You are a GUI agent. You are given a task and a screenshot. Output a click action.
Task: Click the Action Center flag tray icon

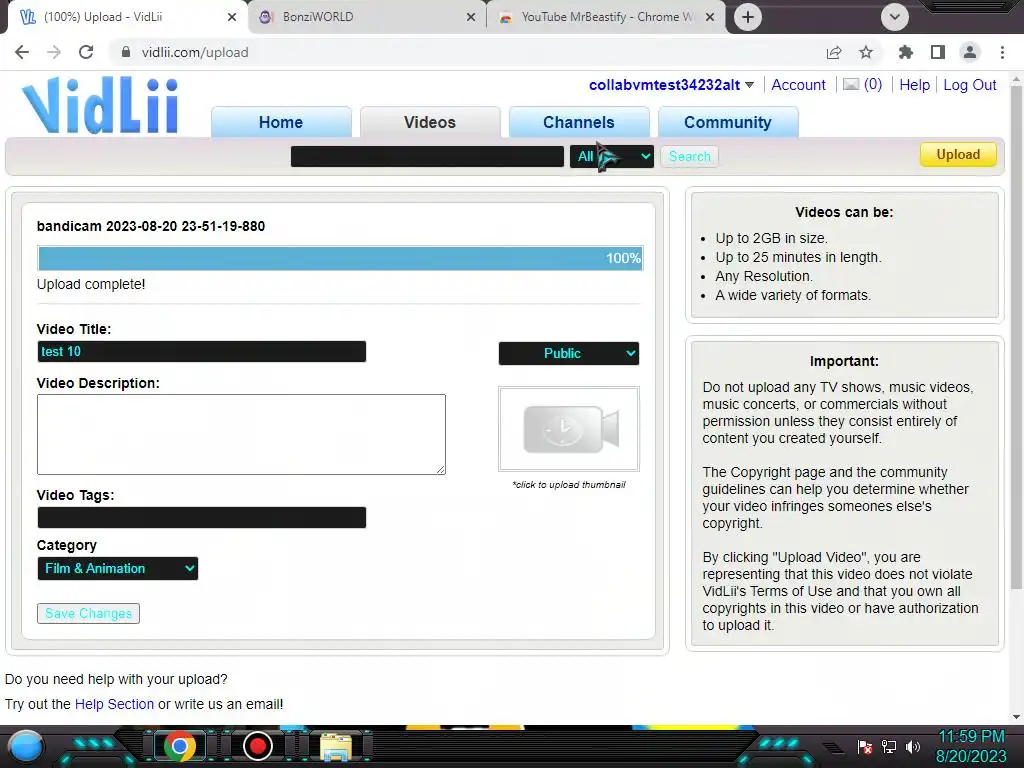tap(865, 746)
